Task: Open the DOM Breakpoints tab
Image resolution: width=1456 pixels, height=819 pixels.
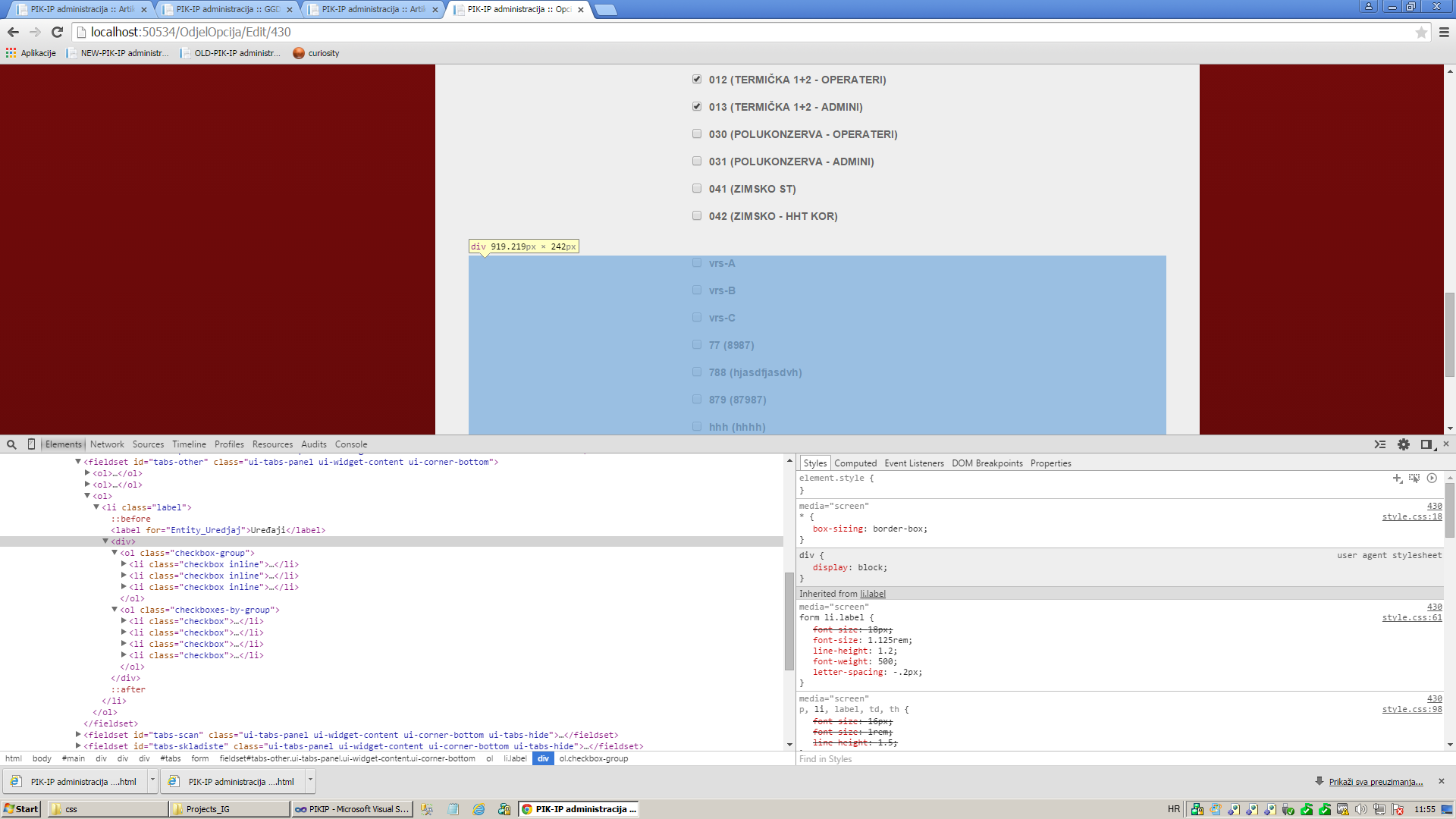Action: point(987,463)
